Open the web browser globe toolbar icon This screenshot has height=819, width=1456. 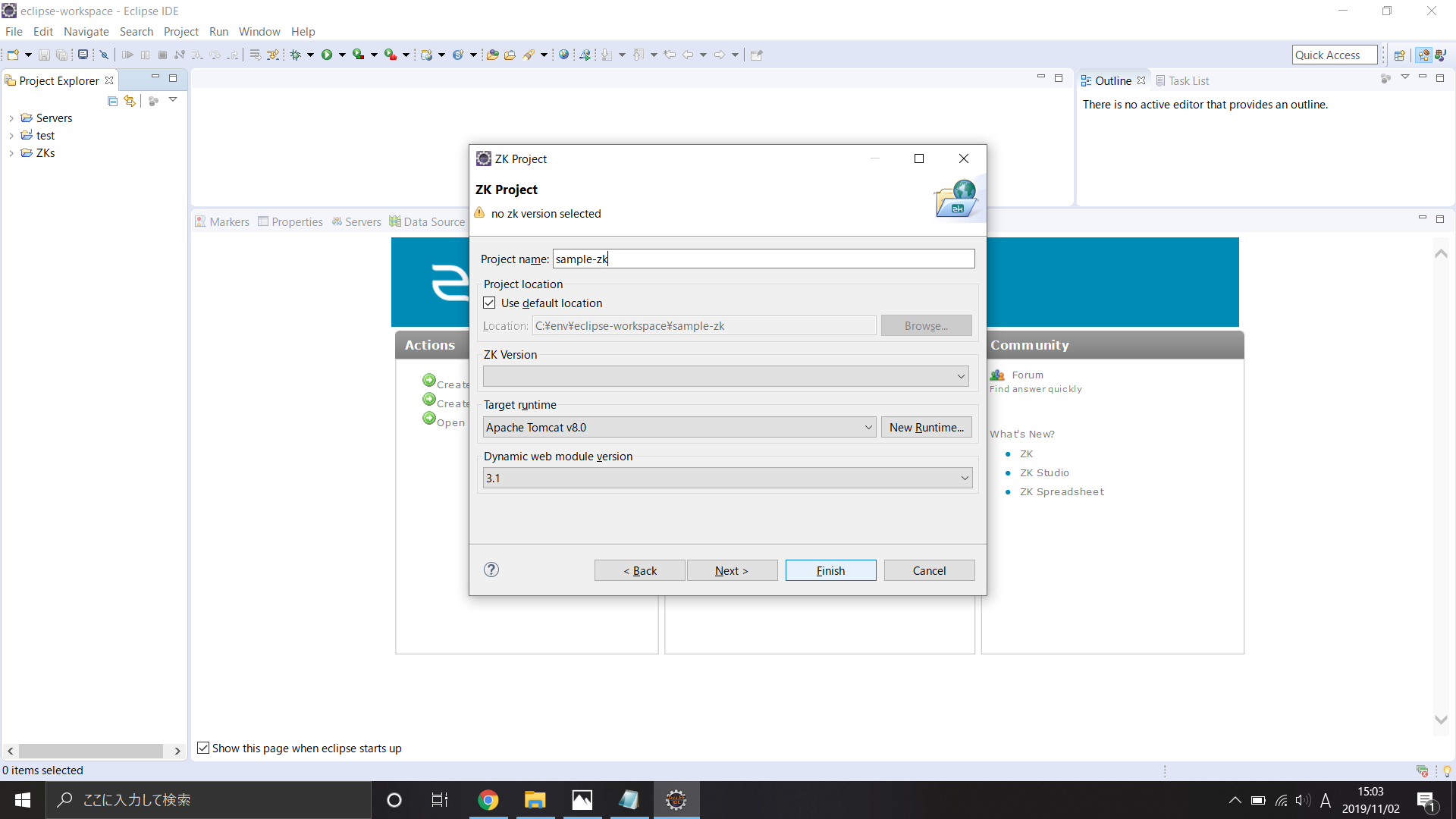[563, 55]
